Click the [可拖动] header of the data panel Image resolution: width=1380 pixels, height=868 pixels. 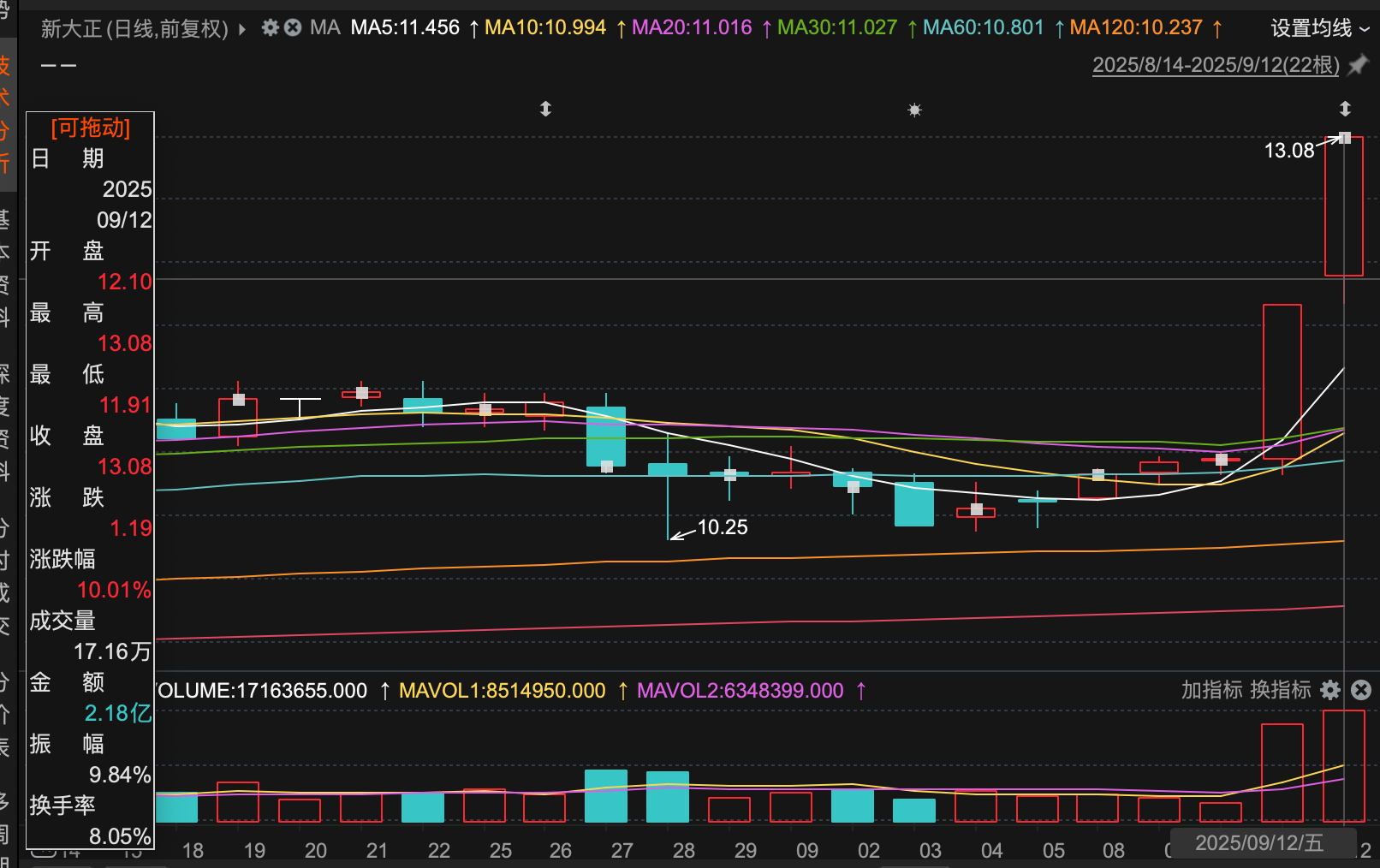[x=91, y=128]
